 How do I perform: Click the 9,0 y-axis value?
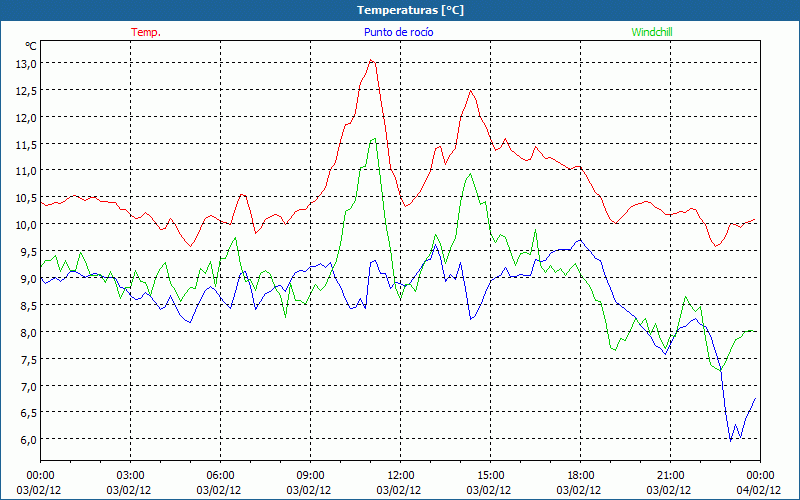[x=28, y=279]
